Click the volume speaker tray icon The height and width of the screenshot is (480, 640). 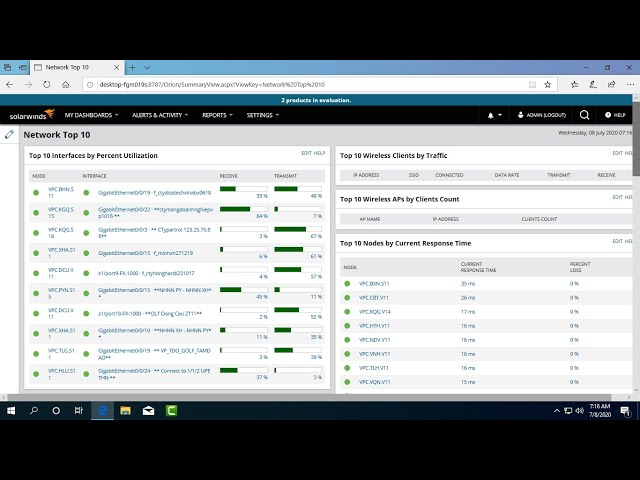[579, 411]
